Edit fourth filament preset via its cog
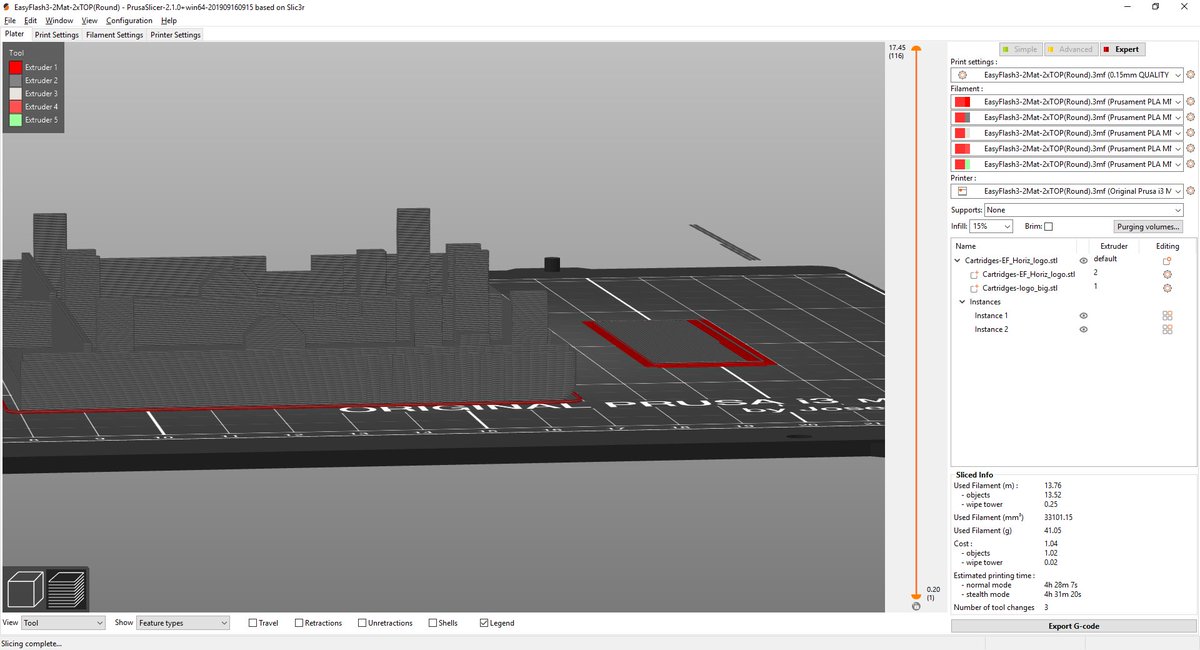Image resolution: width=1200 pixels, height=650 pixels. pyautogui.click(x=1191, y=148)
